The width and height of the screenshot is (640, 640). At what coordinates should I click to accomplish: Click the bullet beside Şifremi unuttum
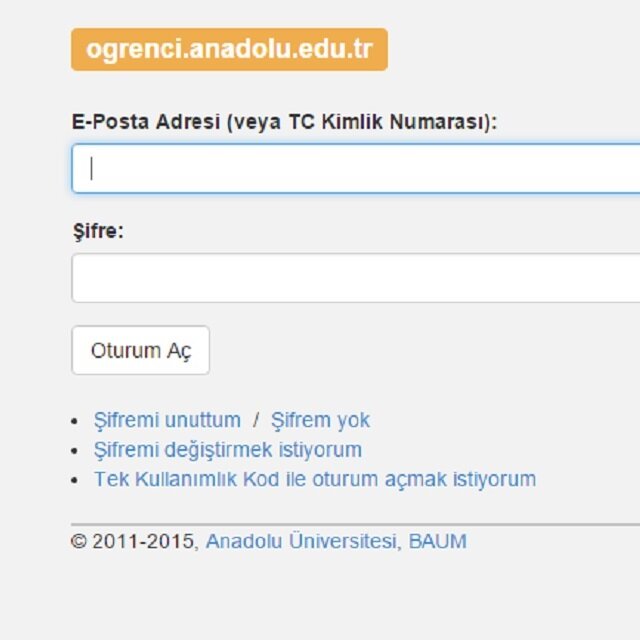tap(74, 421)
